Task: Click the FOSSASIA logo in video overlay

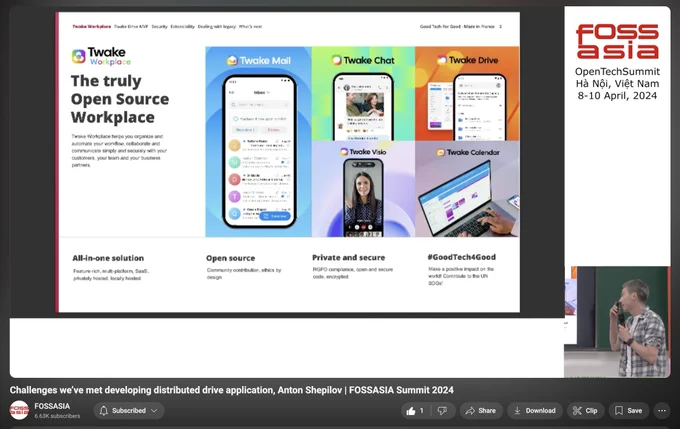Action: coord(617,42)
